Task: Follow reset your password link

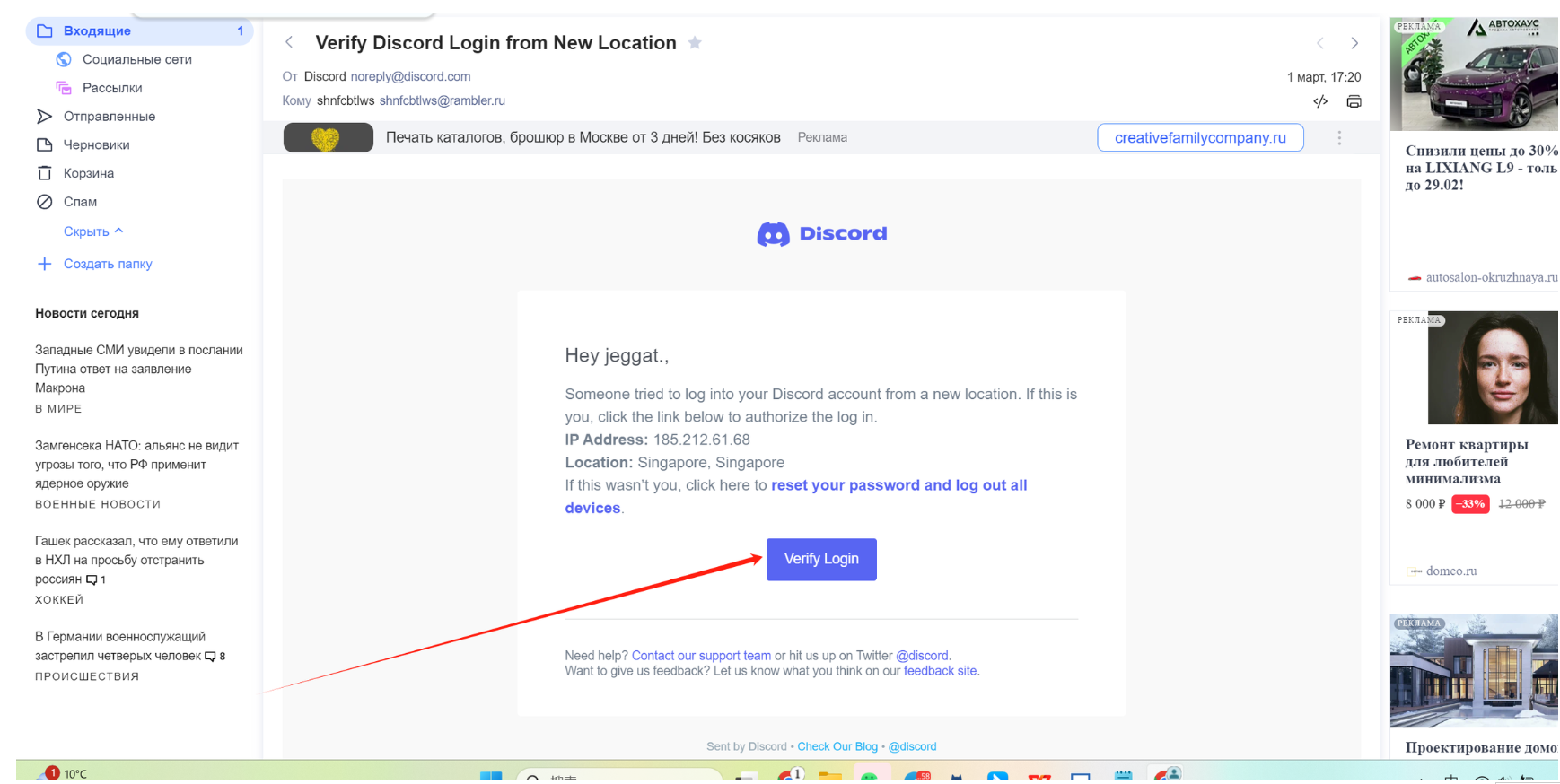Action: point(898,485)
